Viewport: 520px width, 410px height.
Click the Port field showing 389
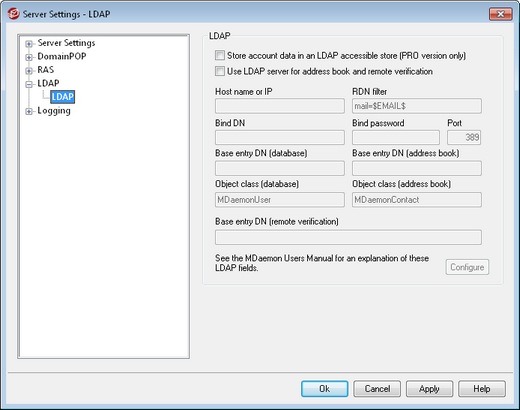point(464,137)
